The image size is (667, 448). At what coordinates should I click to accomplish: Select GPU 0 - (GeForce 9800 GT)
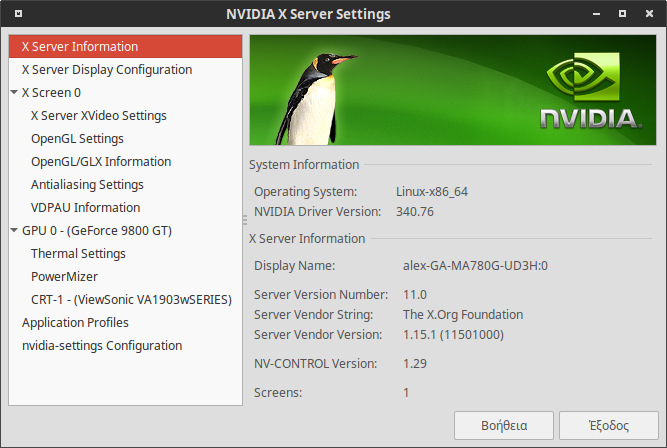97,230
